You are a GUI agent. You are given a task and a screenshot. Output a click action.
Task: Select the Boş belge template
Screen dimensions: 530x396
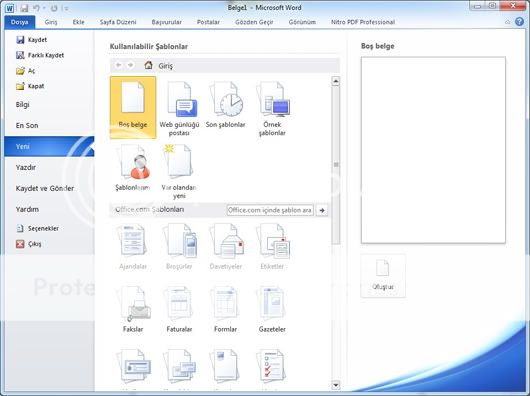(133, 107)
